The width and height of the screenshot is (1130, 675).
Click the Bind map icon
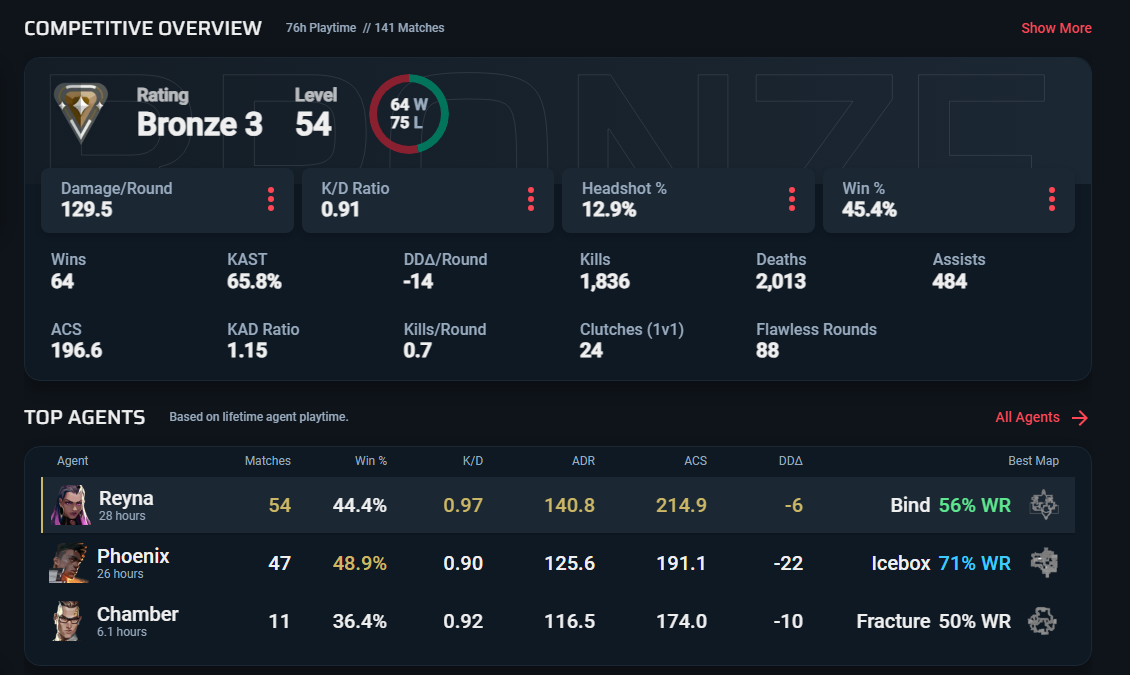(x=1044, y=505)
